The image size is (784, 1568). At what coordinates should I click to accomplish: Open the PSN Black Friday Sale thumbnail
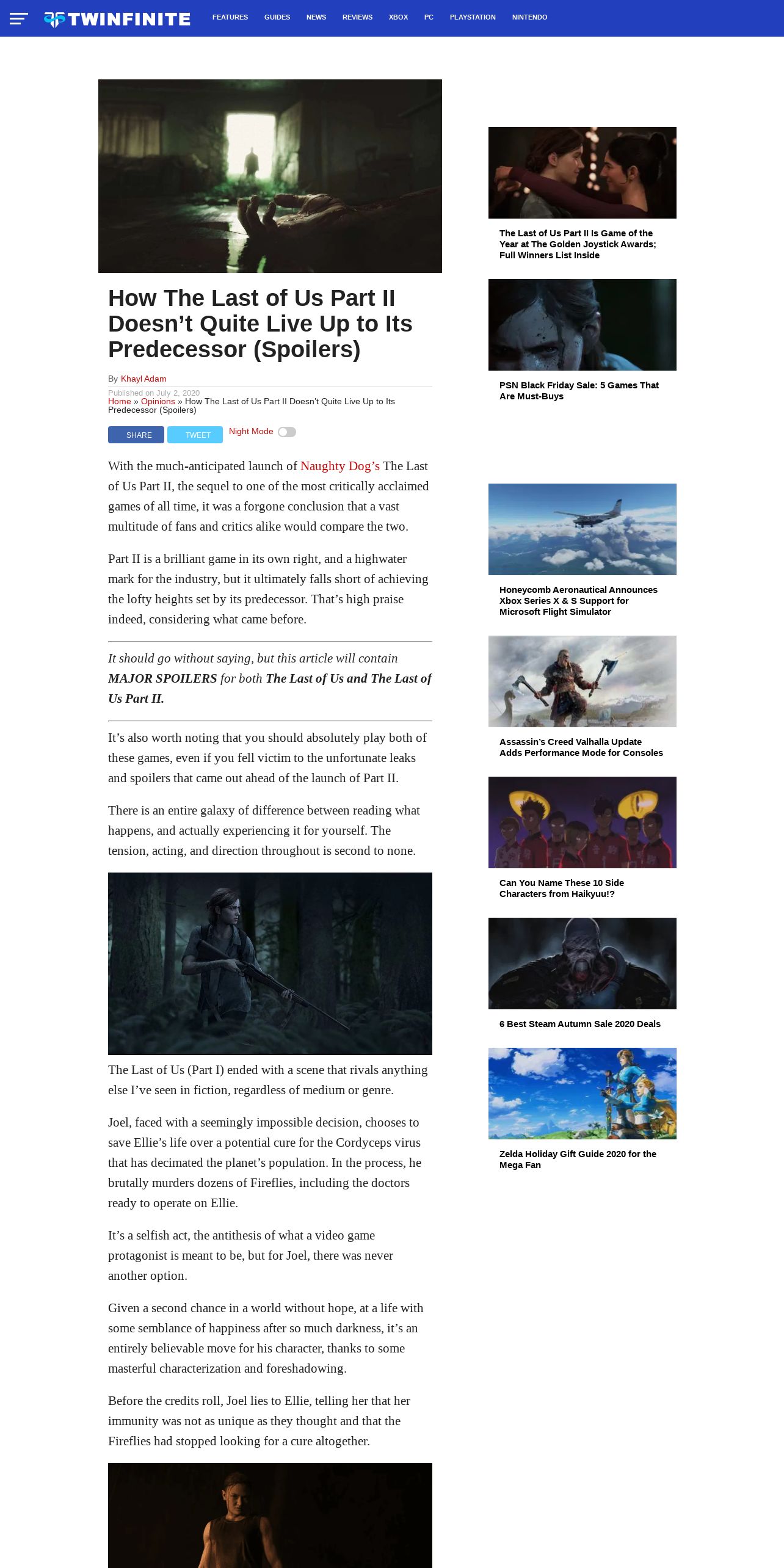pyautogui.click(x=583, y=325)
